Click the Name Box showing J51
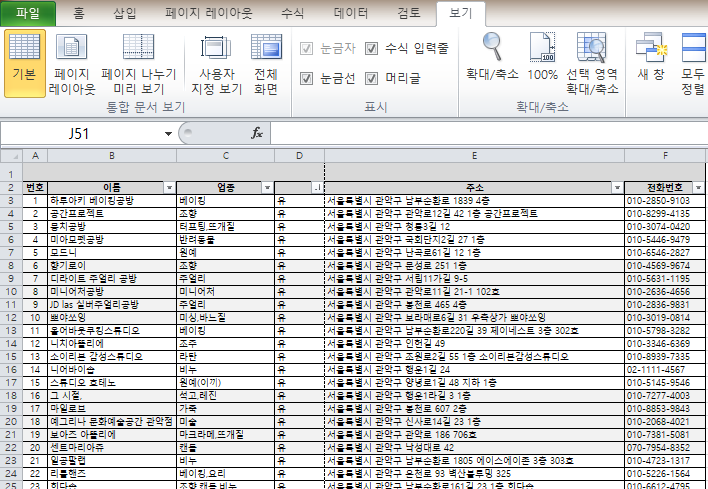The width and height of the screenshot is (708, 489). [79, 134]
